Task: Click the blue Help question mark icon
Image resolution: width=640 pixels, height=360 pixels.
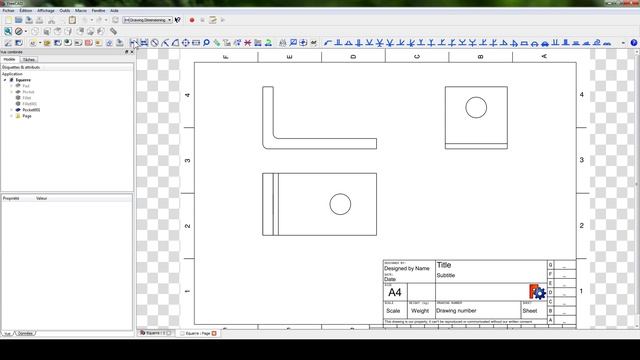Action: (634, 43)
